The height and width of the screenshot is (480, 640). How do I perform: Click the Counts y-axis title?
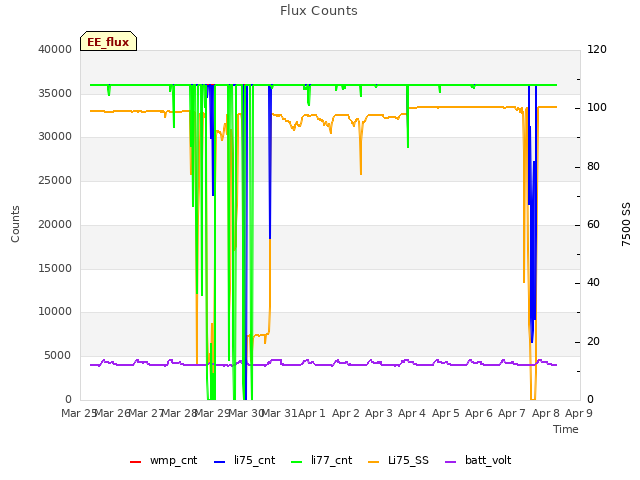[15, 224]
